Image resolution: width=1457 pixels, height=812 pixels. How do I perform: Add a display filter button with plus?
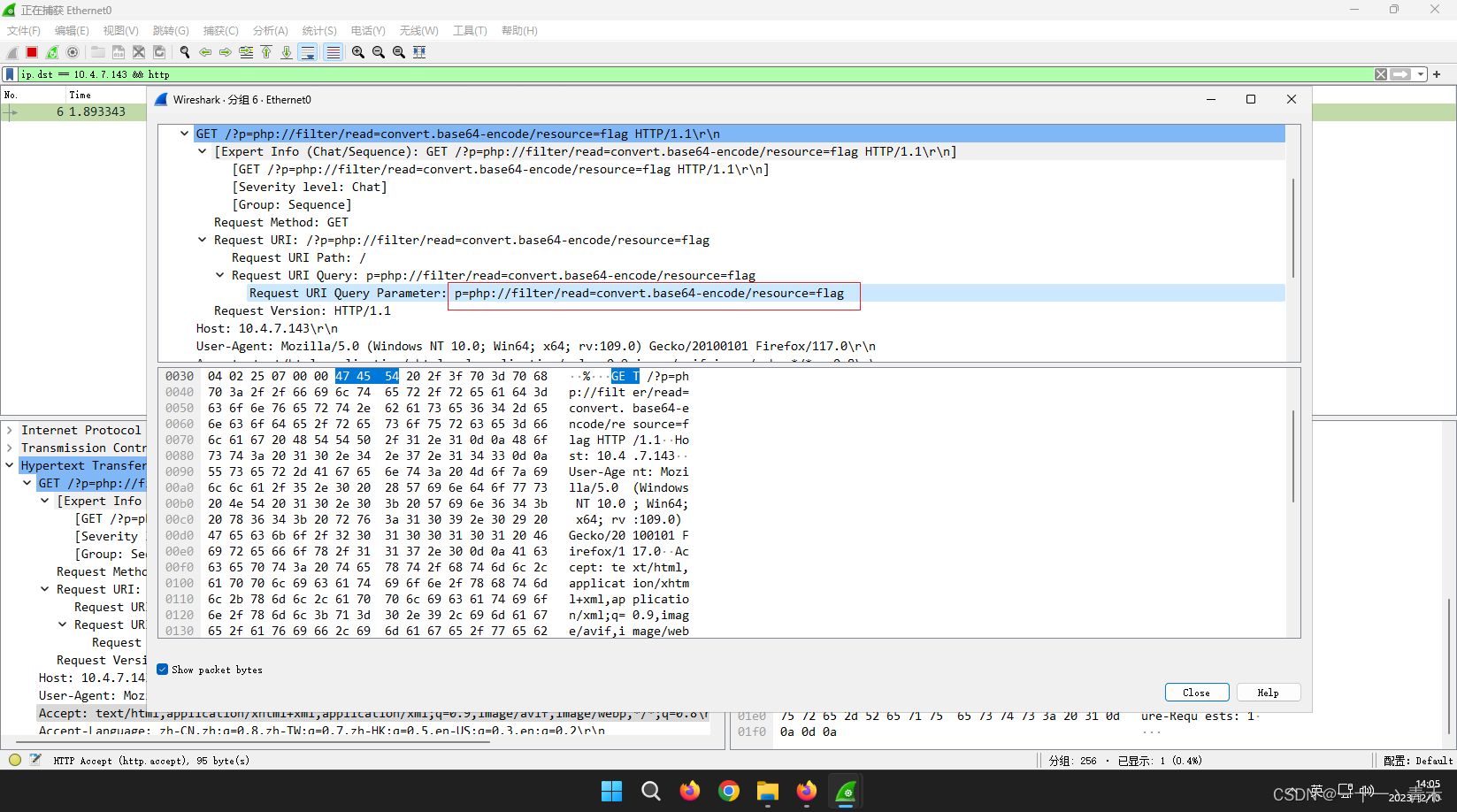pos(1437,74)
